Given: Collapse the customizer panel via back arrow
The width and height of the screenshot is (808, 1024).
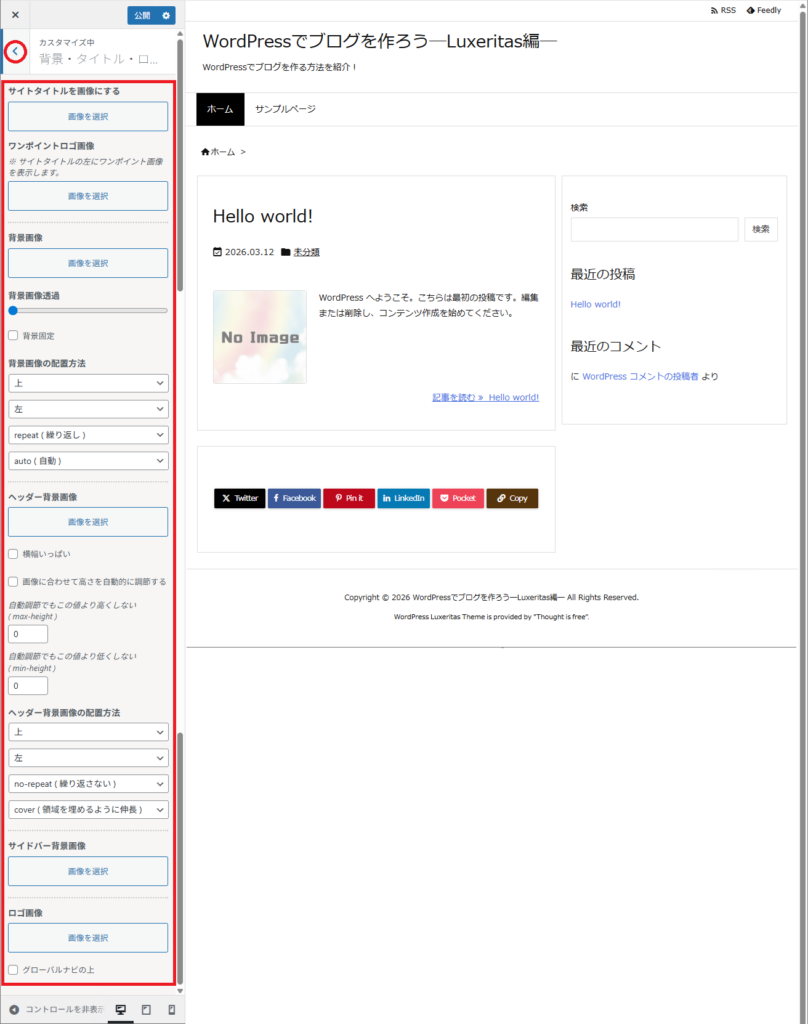Looking at the screenshot, I should click(15, 51).
